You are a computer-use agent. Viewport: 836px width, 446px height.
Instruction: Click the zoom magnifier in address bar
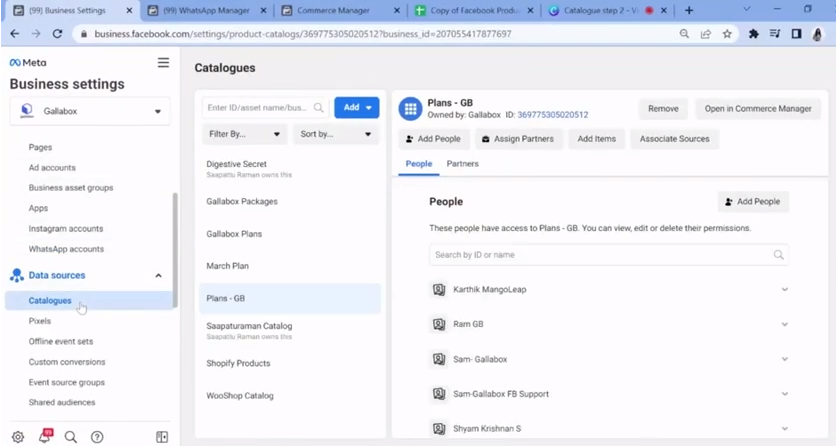684,34
